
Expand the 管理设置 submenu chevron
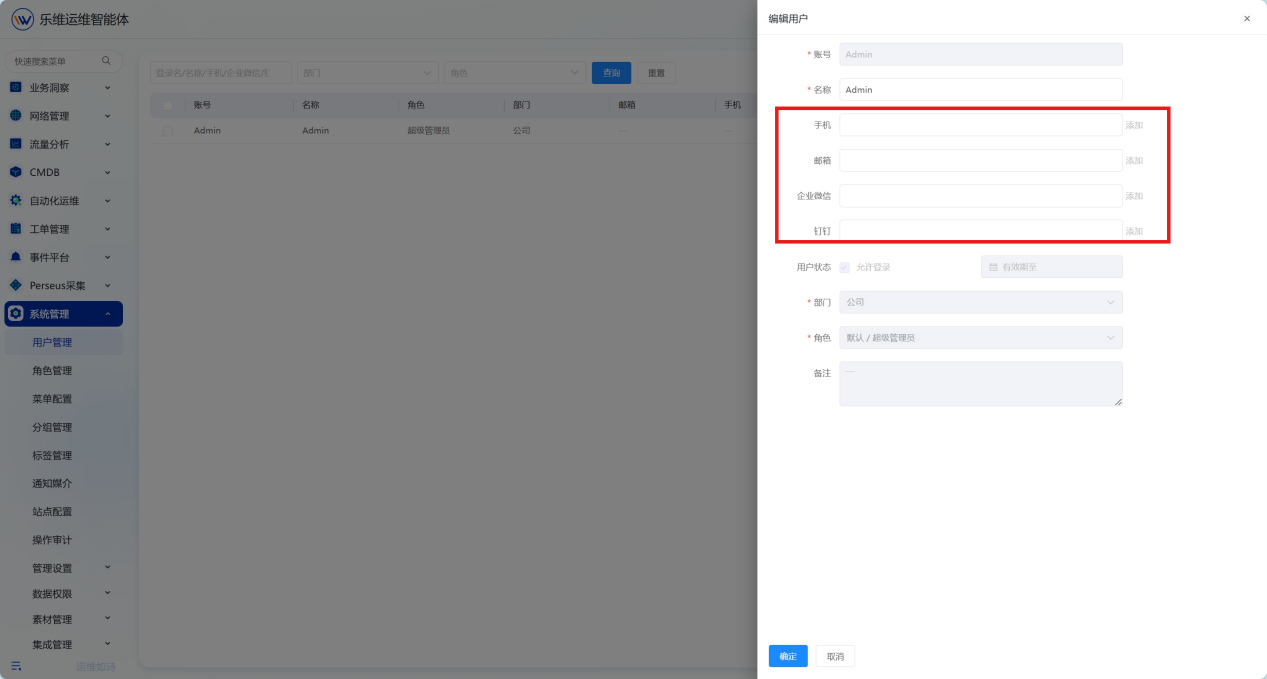pos(108,567)
